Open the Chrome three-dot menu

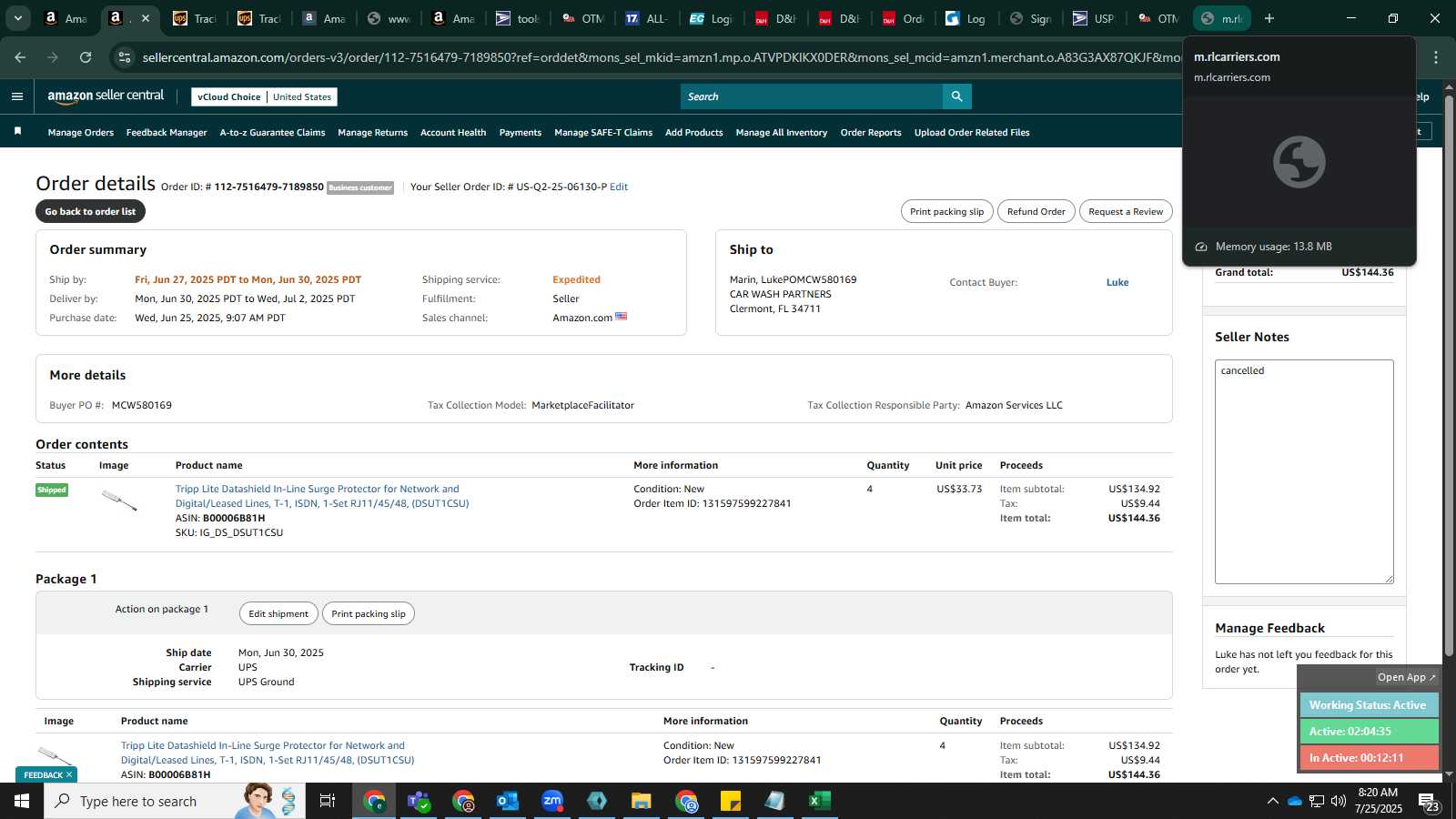pos(1436,57)
